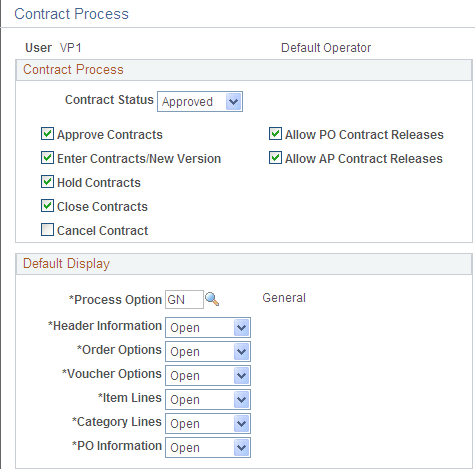
Task: Toggle Enter Contracts/New Version checkbox
Action: (47, 158)
